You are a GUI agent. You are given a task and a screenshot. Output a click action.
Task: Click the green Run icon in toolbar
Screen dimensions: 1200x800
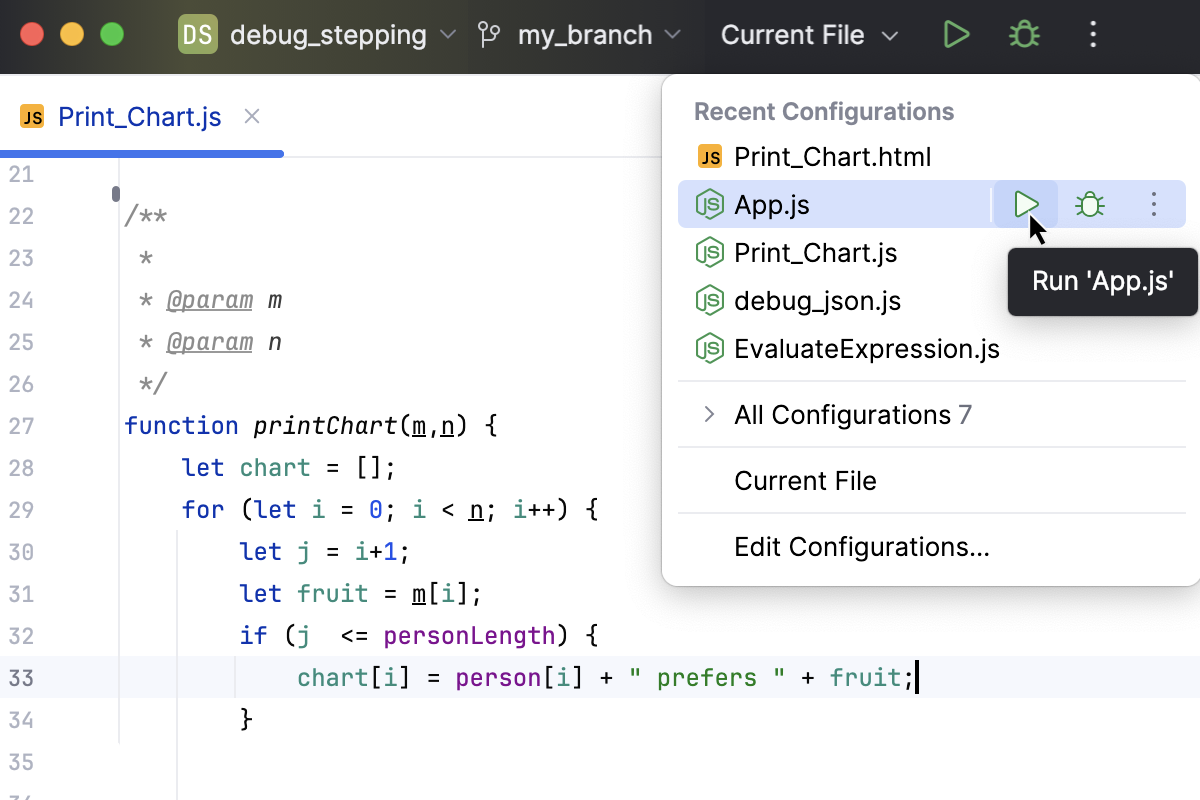(956, 35)
